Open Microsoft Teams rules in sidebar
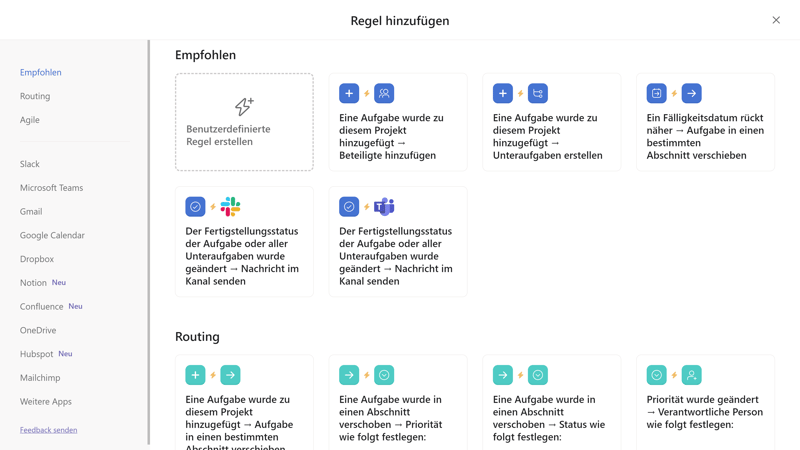The width and height of the screenshot is (800, 450). pyautogui.click(x=51, y=188)
